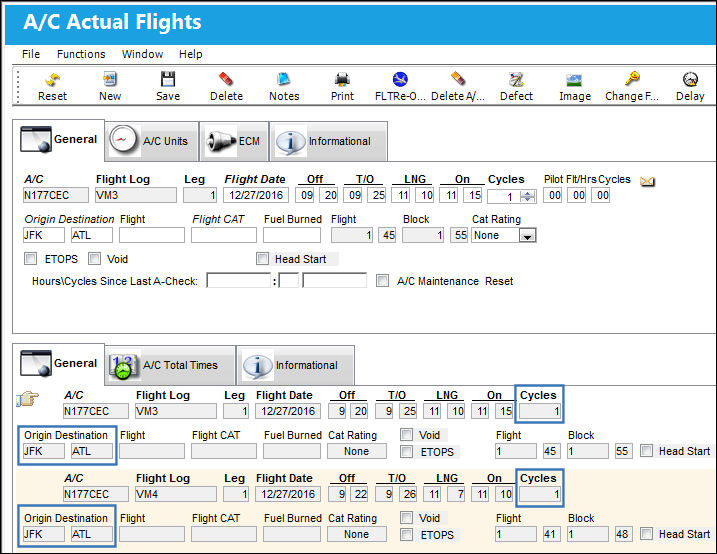
Task: Print the flight record
Action: (x=342, y=80)
